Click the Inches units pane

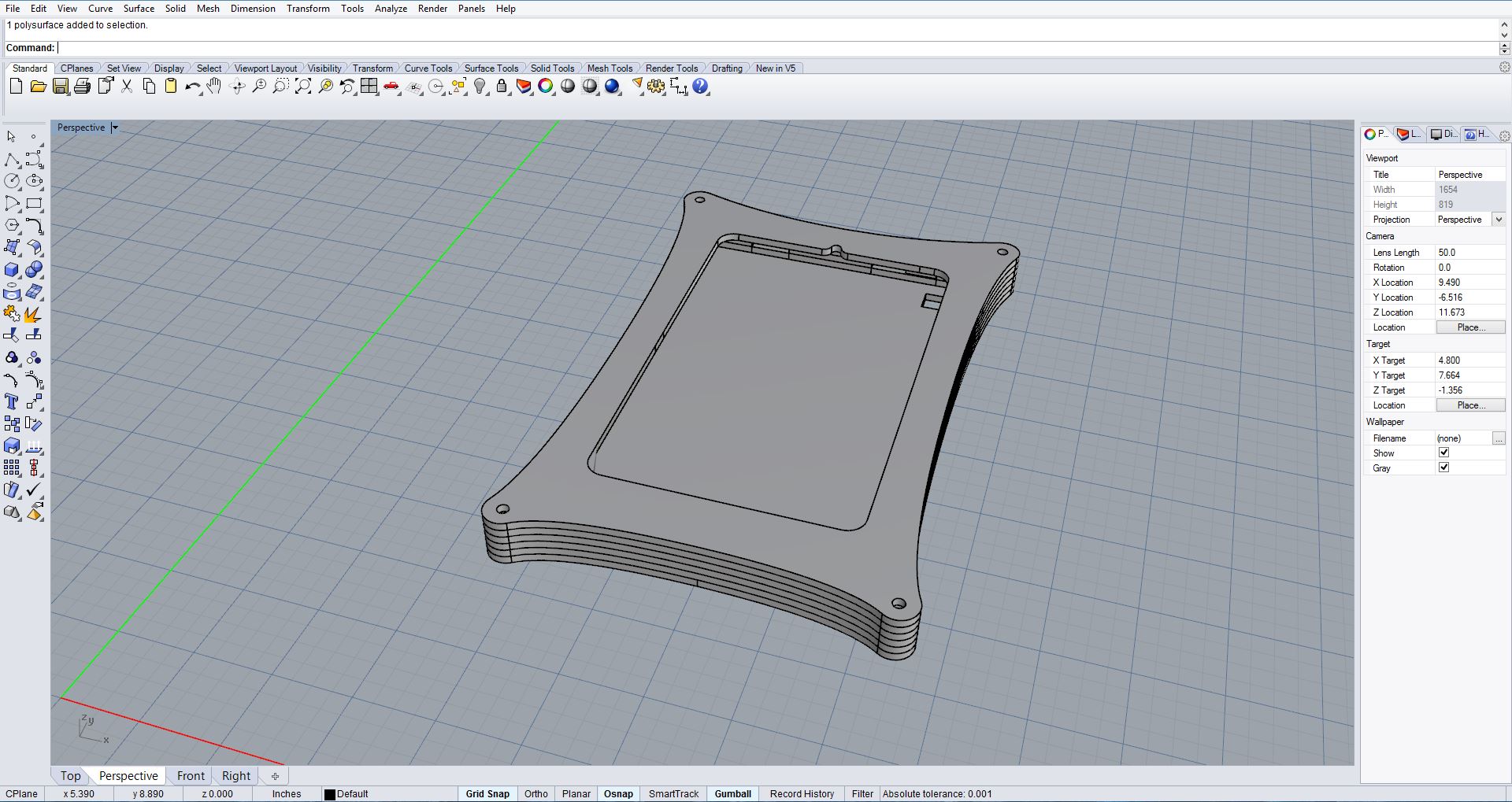pyautogui.click(x=287, y=793)
